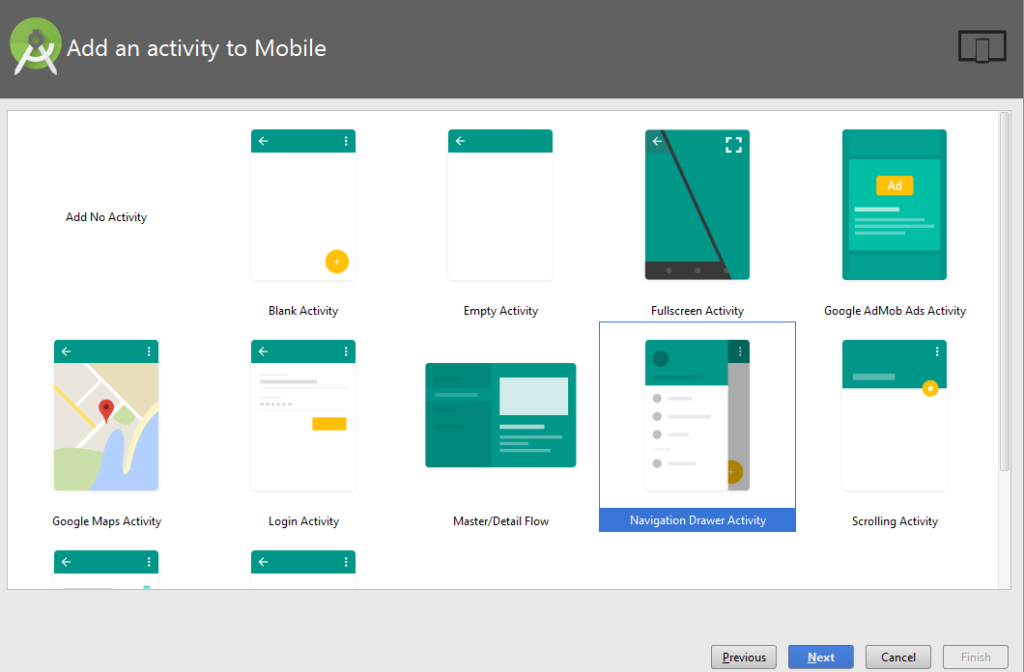Pick the Fullscreen Activity template
Image resolution: width=1024 pixels, height=672 pixels.
(697, 204)
